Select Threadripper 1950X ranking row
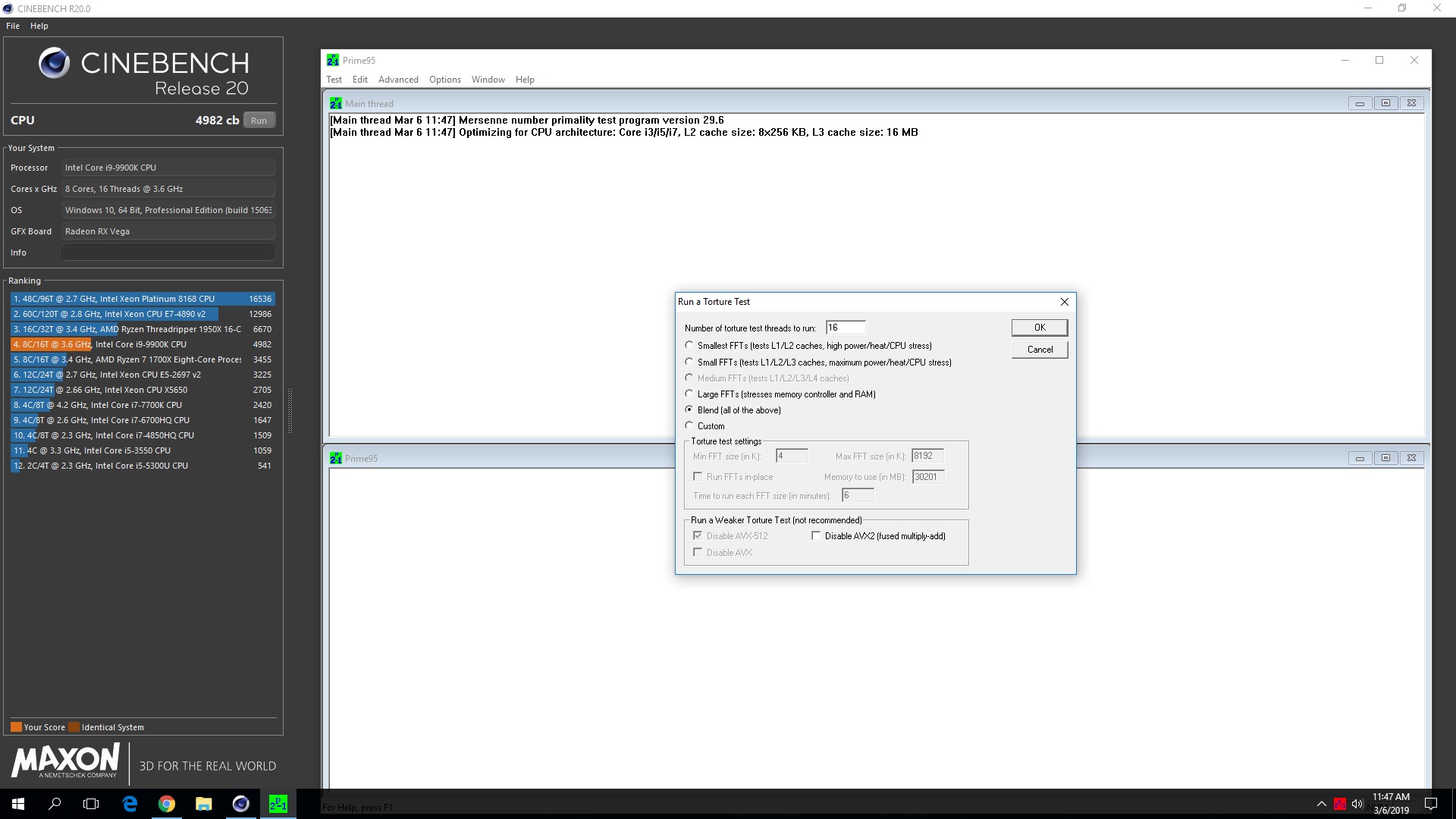 tap(143, 329)
